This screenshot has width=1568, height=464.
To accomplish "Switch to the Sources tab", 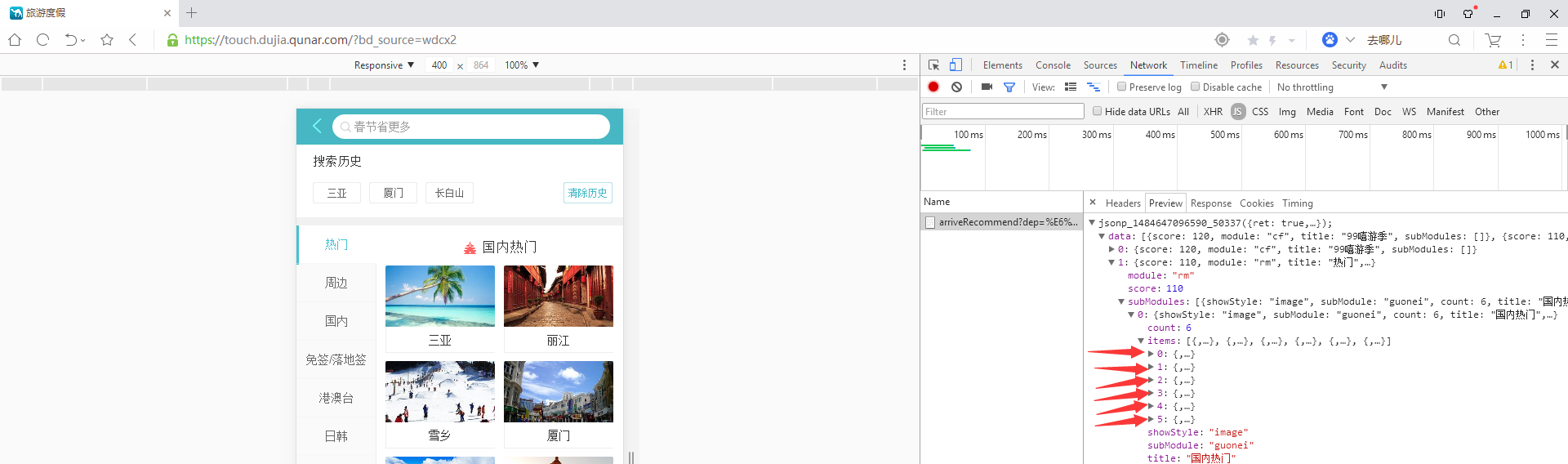I will pos(1100,65).
